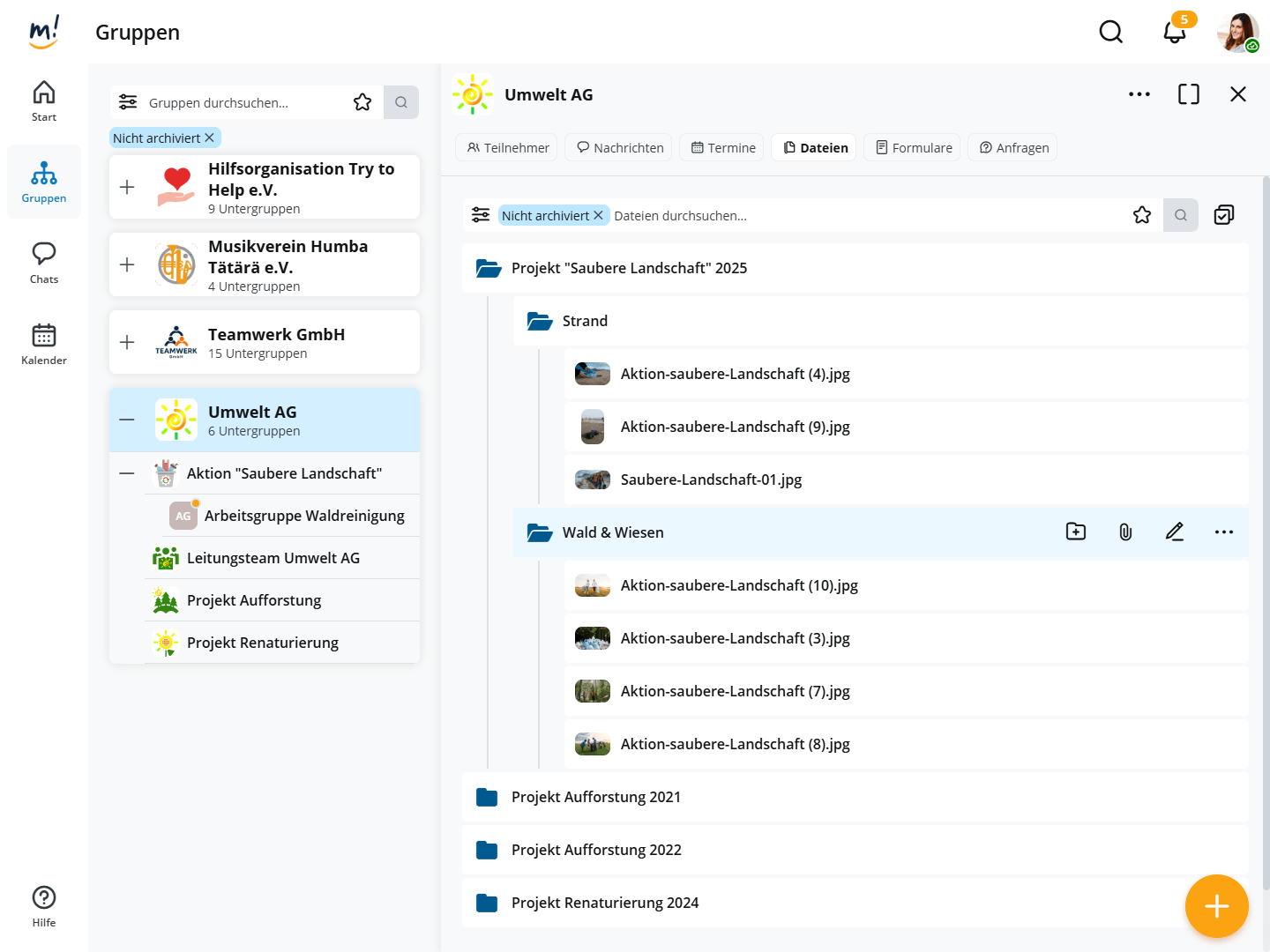Open Projekt Aufforstung 2021 folder
The image size is (1270, 952).
(x=596, y=797)
